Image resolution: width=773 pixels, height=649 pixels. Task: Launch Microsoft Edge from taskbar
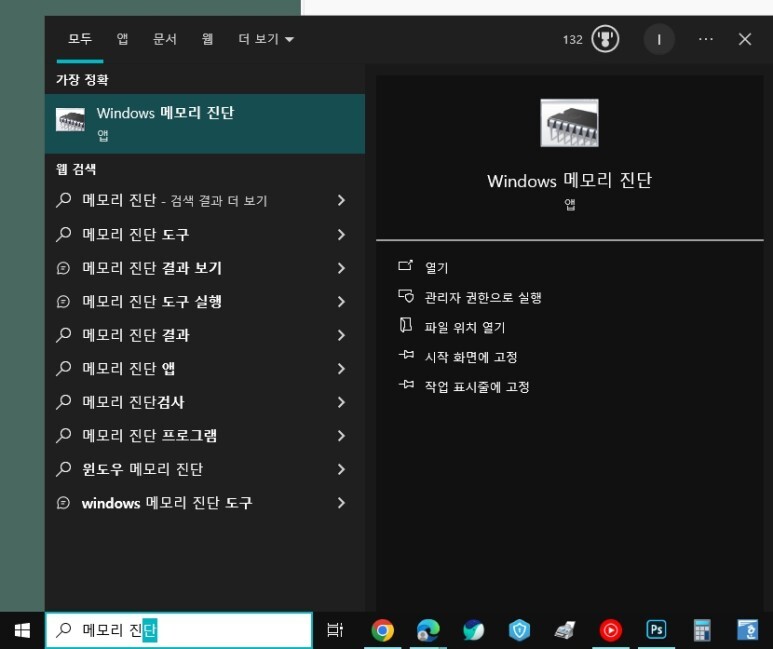click(x=428, y=630)
